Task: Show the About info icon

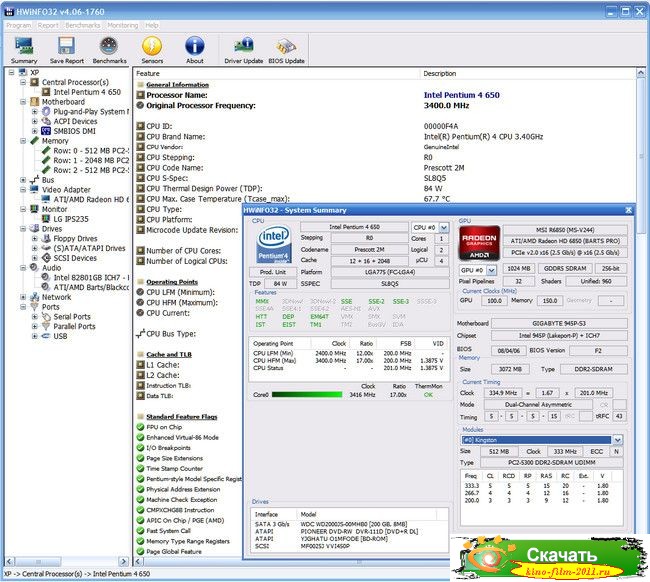Action: tap(194, 50)
